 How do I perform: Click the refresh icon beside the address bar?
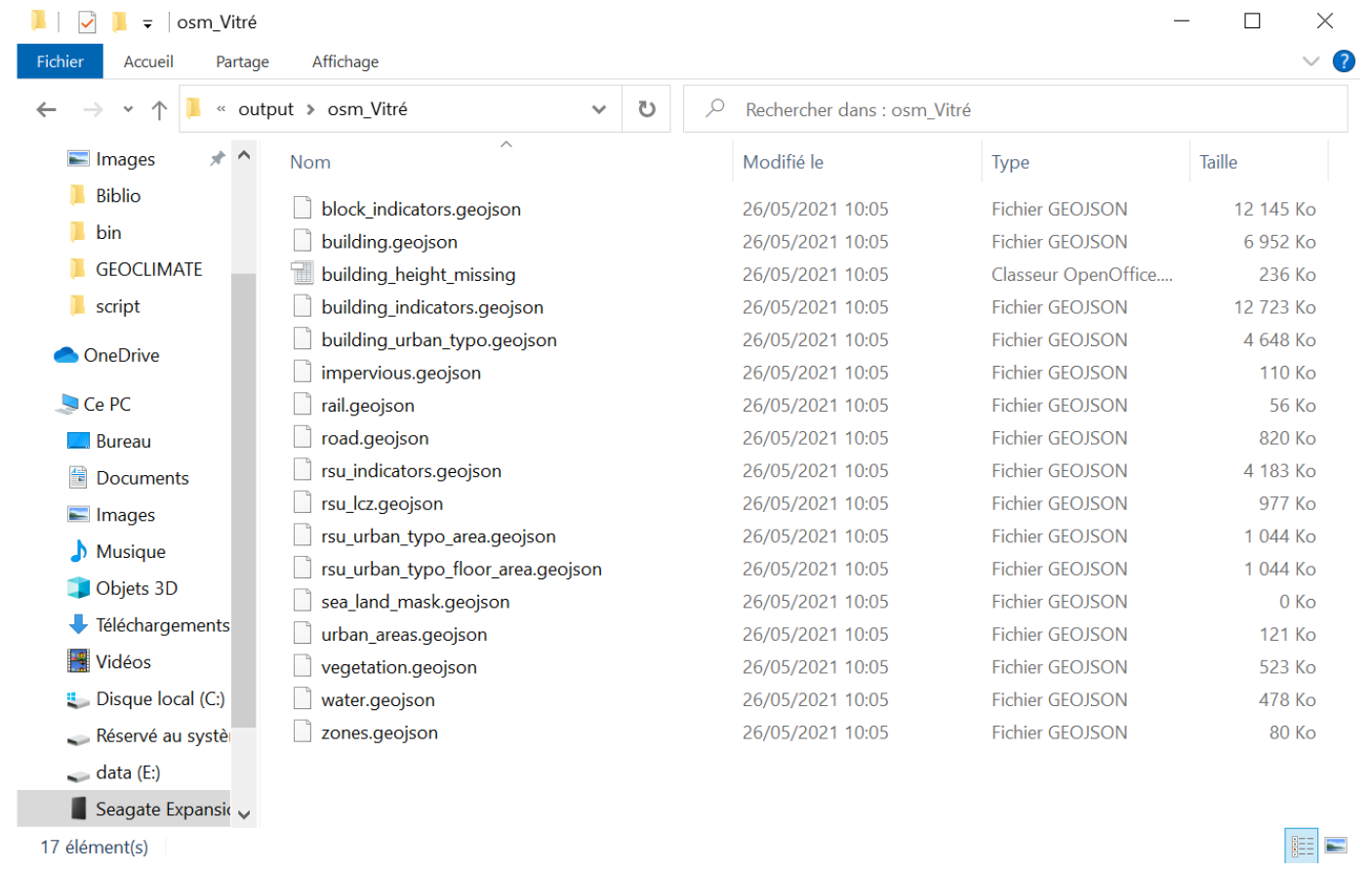coord(647,109)
